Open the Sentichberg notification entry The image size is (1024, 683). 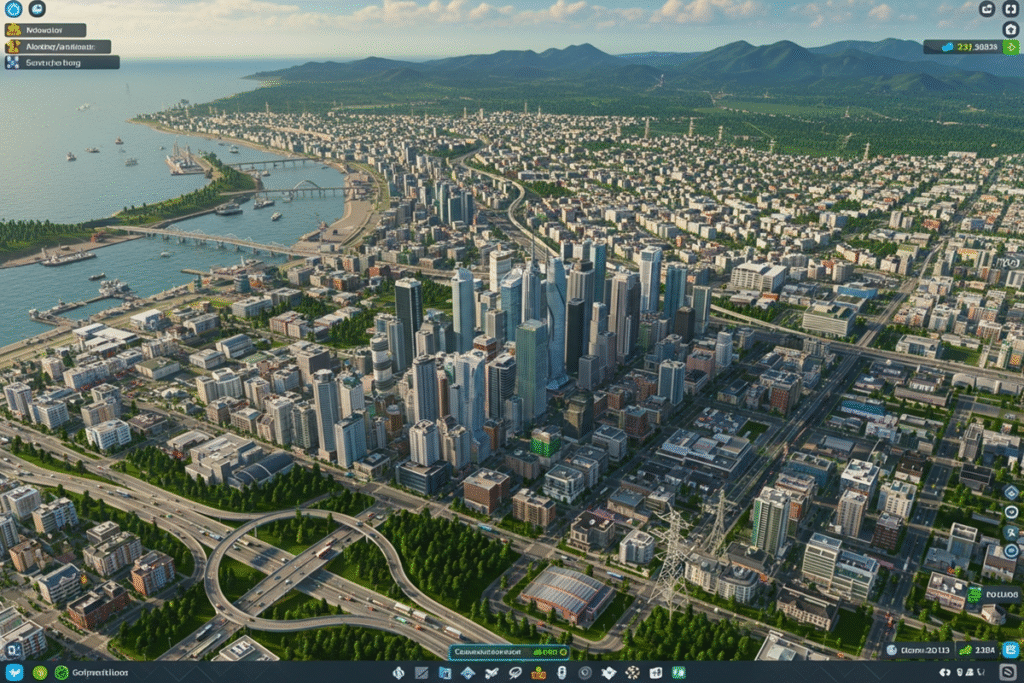tap(58, 61)
